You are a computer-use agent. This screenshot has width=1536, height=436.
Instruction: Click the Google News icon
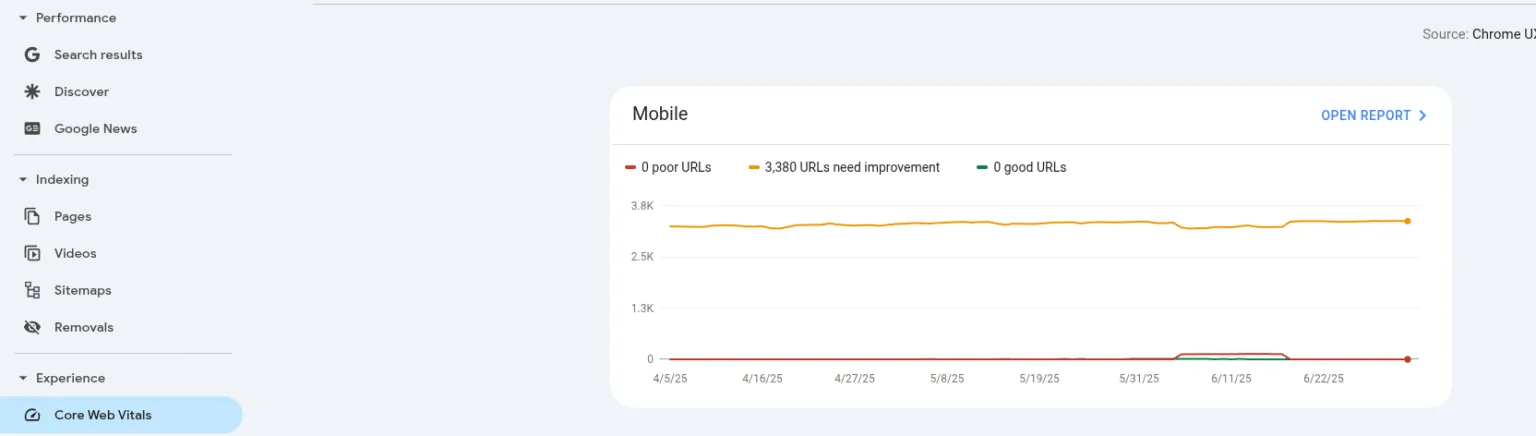pos(32,129)
